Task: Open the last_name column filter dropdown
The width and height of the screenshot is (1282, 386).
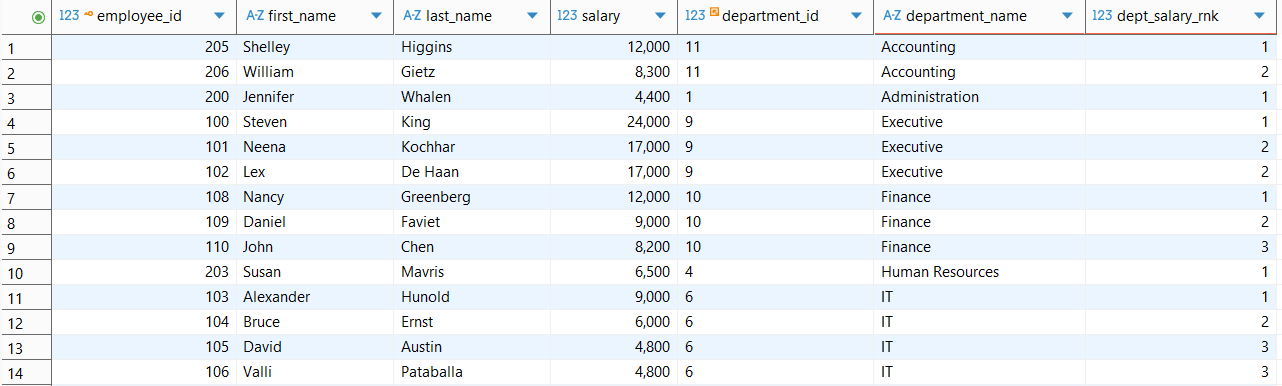Action: (532, 17)
